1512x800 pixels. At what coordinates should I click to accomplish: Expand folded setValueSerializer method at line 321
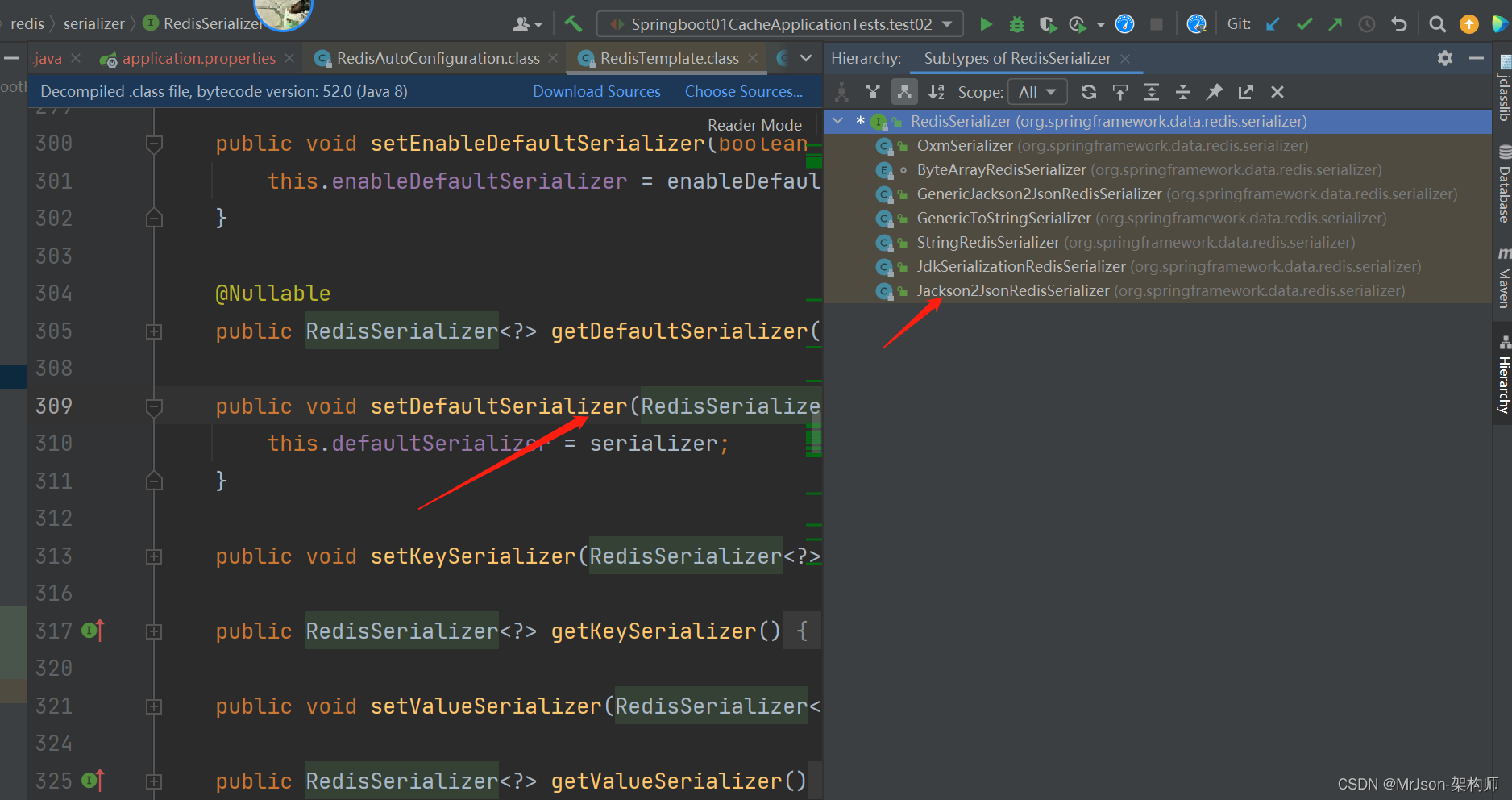point(154,706)
